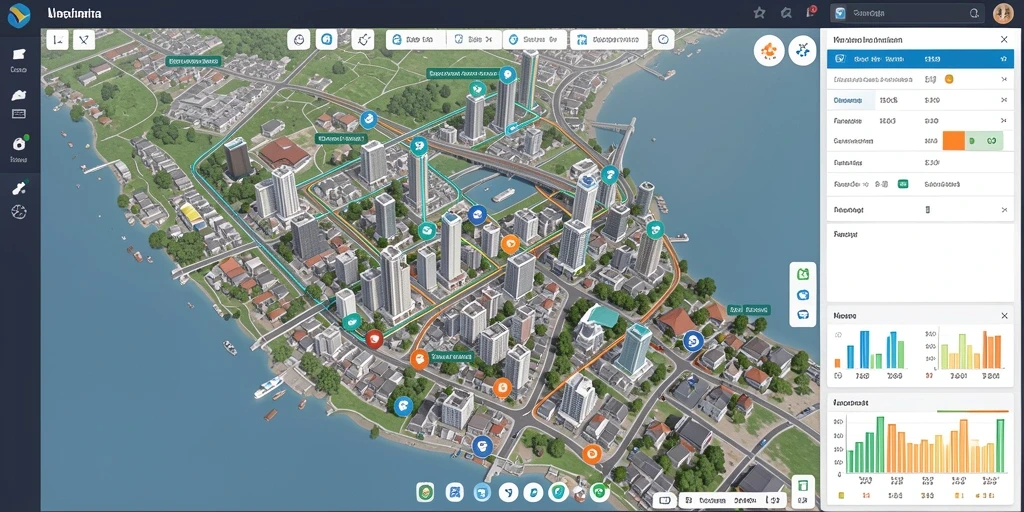The height and width of the screenshot is (512, 1024).
Task: Click the orange round map layer button
Action: pyautogui.click(x=769, y=50)
